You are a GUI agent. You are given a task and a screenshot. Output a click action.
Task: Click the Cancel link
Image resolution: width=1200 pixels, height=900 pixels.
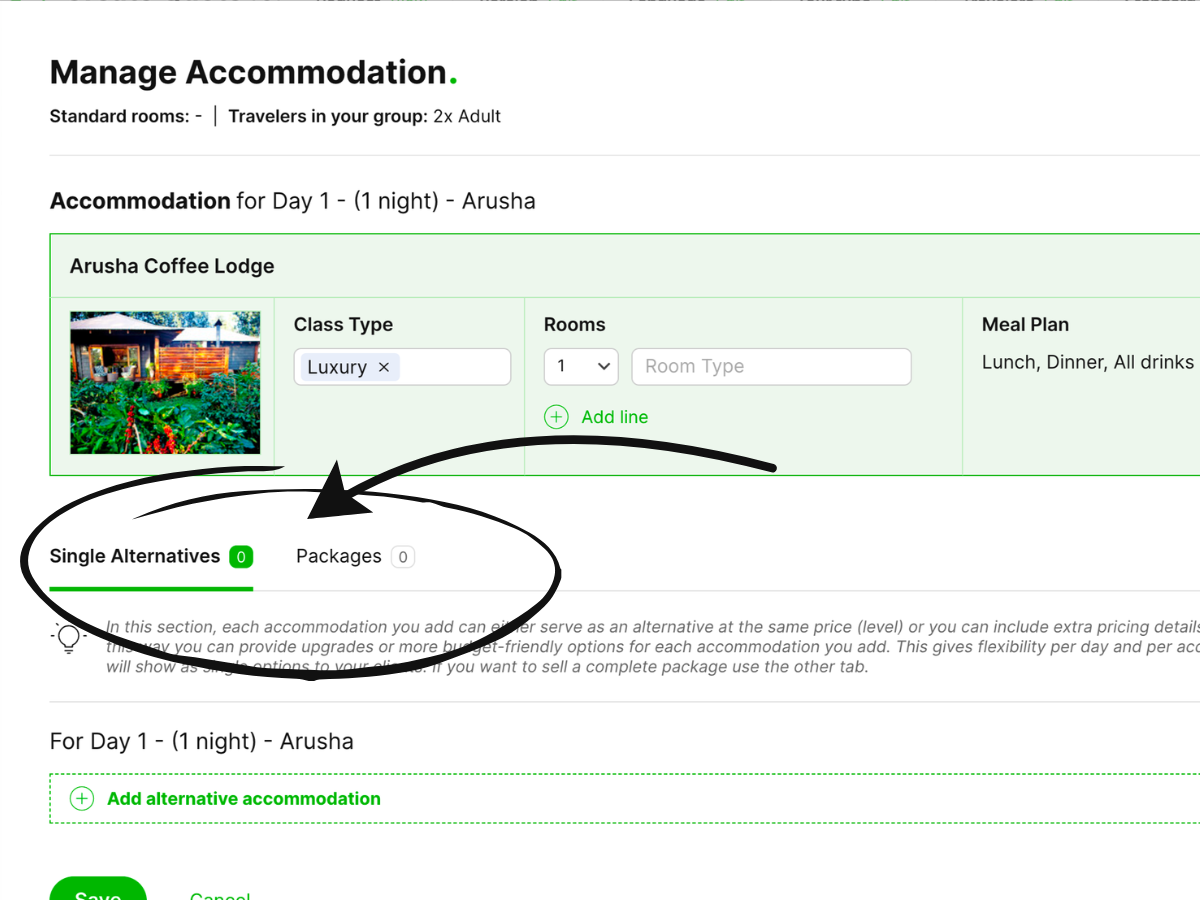click(x=220, y=895)
